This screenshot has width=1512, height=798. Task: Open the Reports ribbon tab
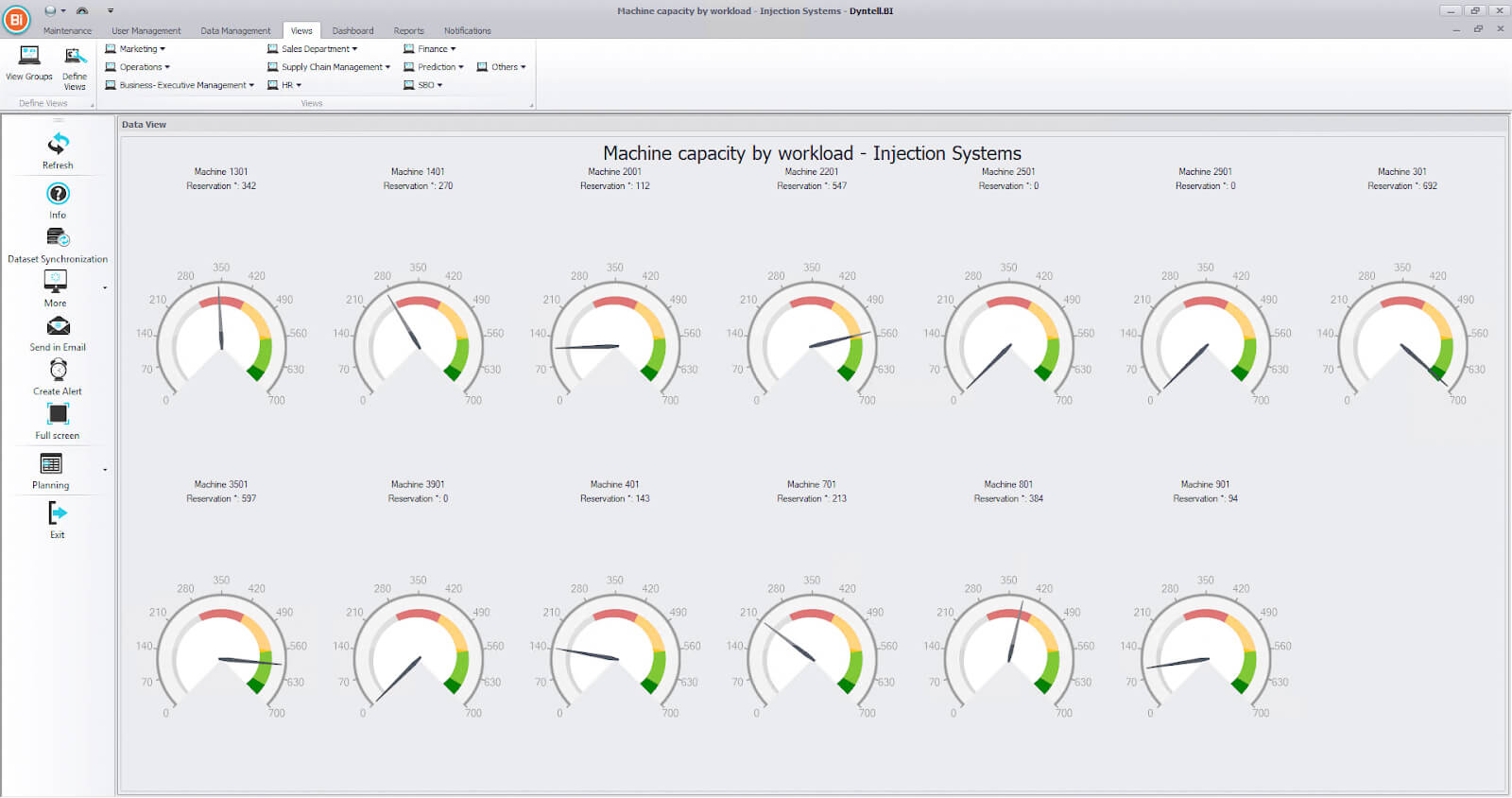coord(408,31)
